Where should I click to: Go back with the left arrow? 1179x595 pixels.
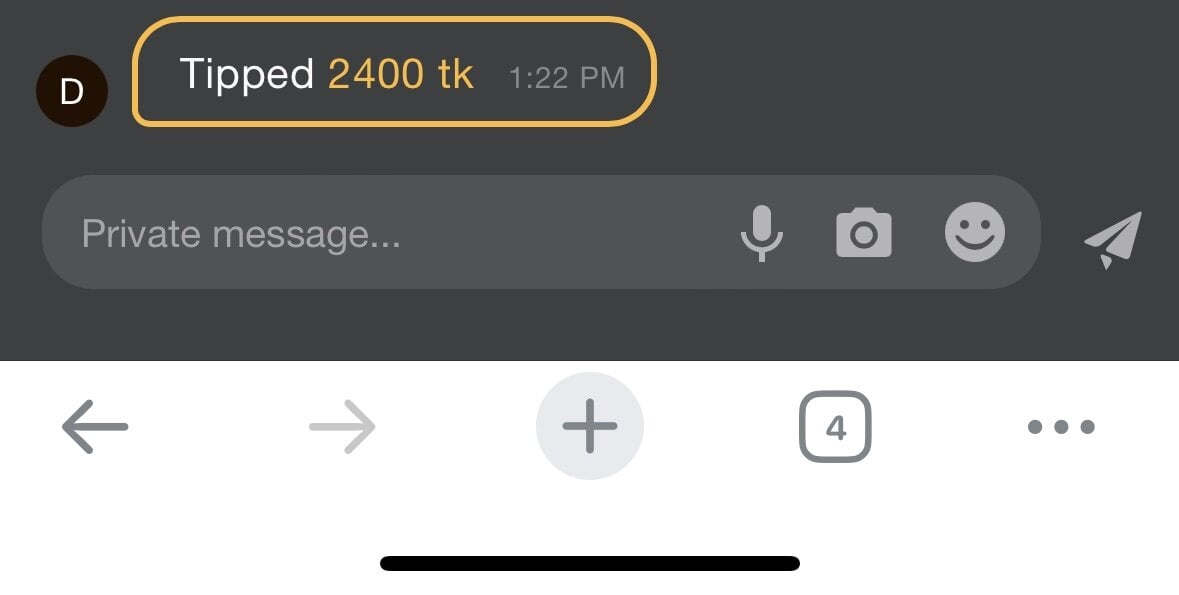95,427
